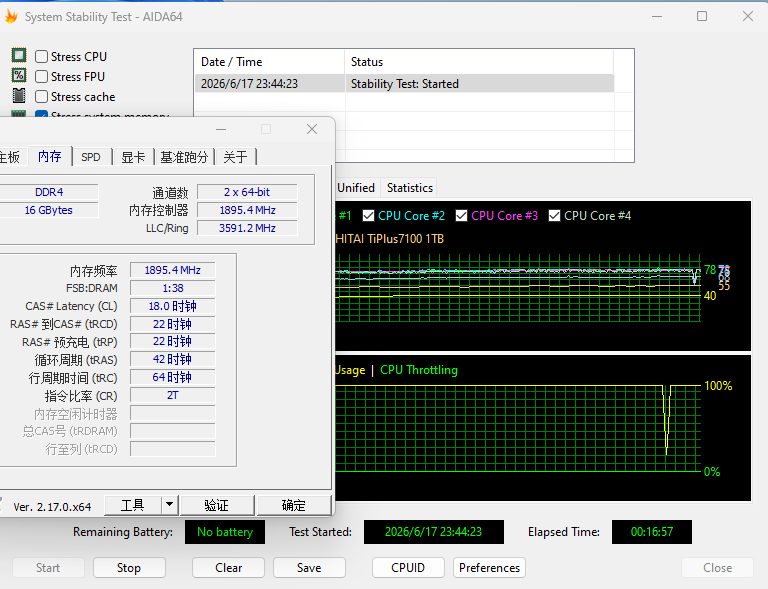
Task: Click the Stress FPU percent icon
Action: pyautogui.click(x=19, y=75)
